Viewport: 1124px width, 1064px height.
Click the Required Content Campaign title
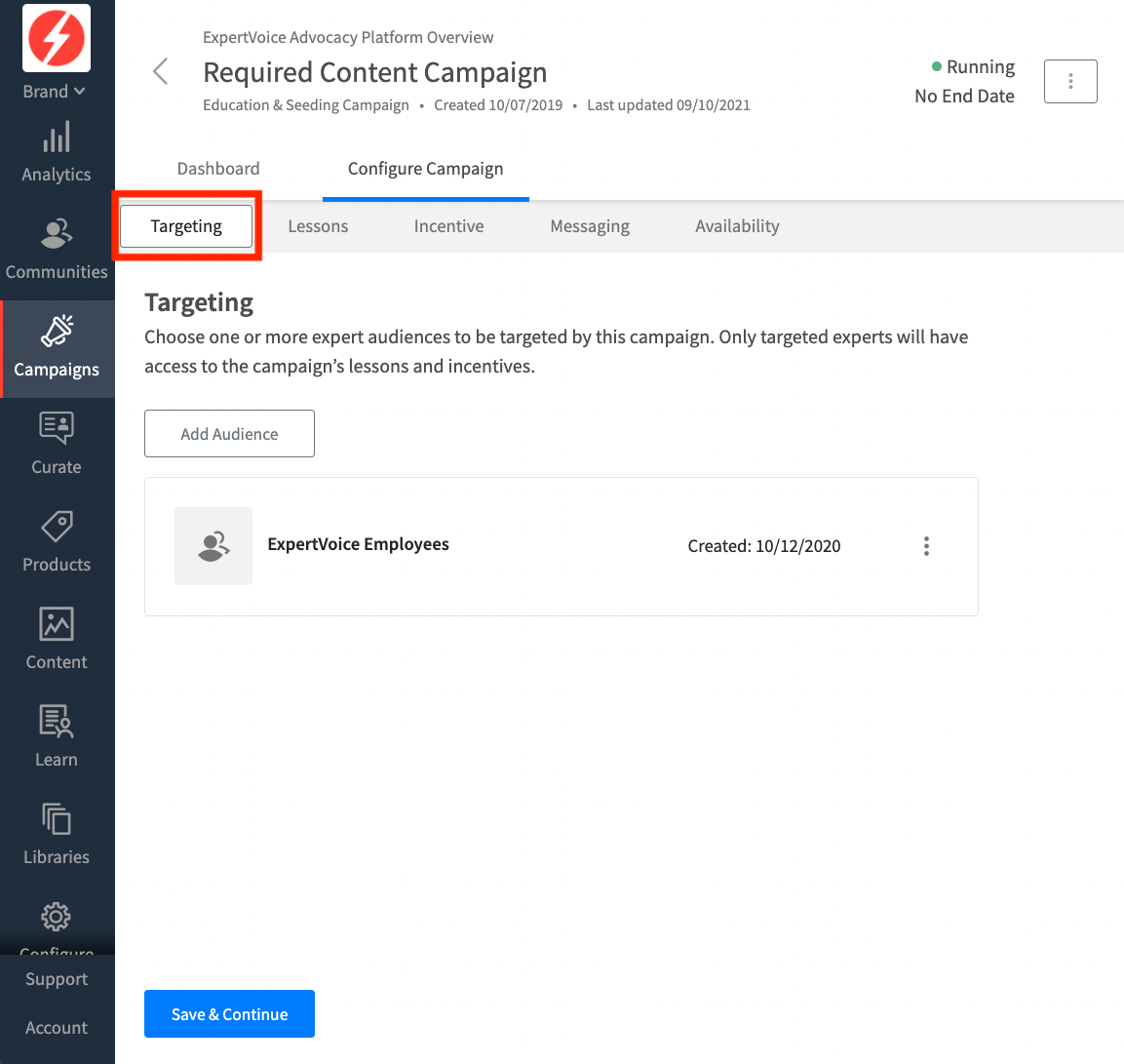tap(375, 72)
